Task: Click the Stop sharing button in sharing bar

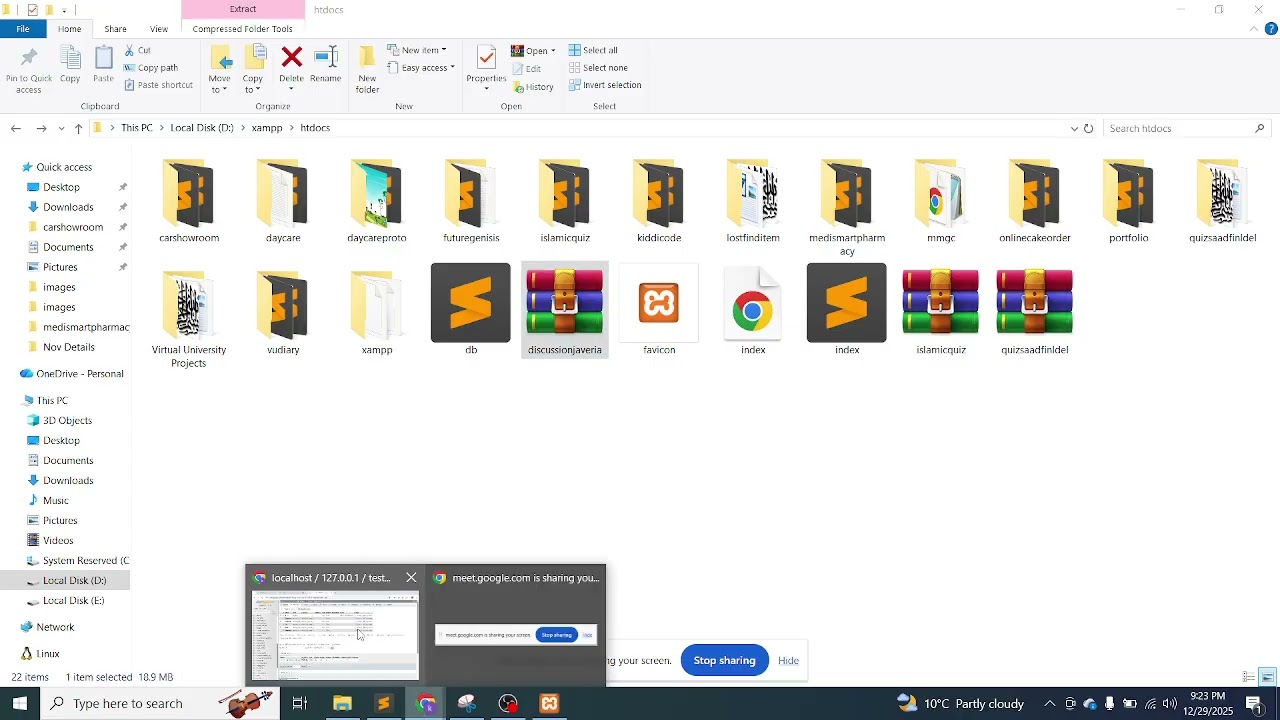Action: 725,660
